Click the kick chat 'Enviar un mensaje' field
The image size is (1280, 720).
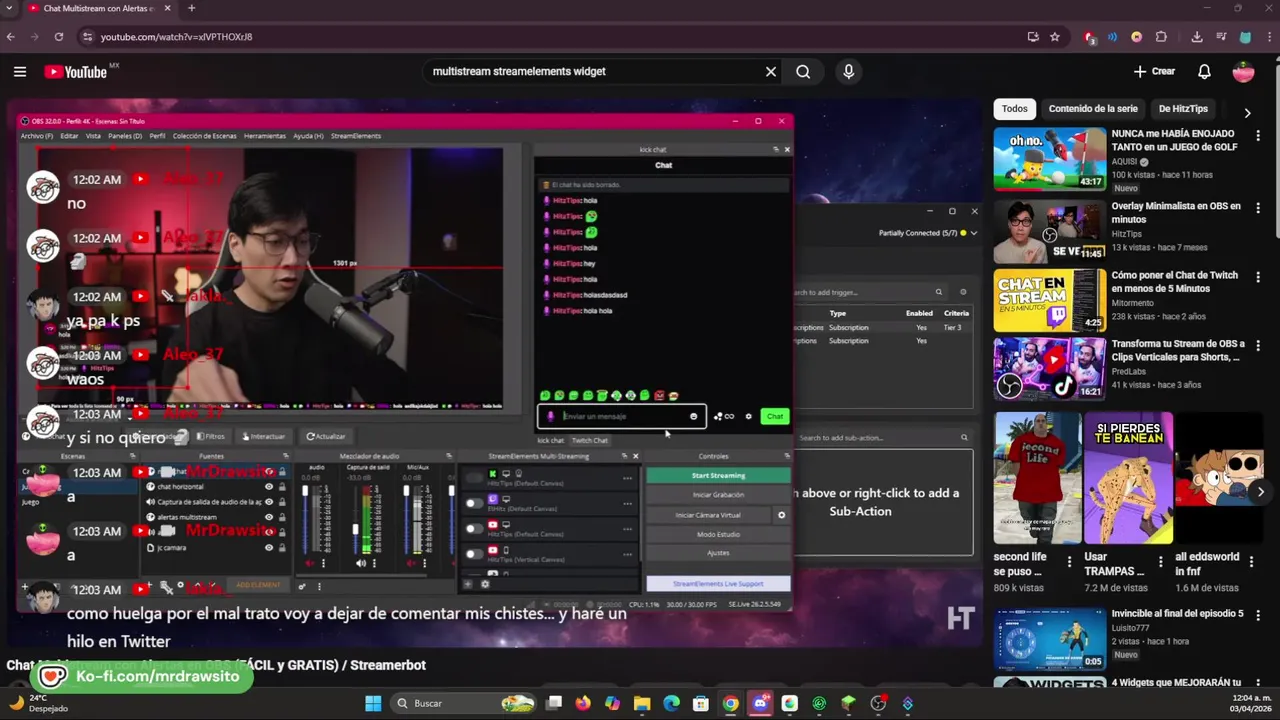620,416
